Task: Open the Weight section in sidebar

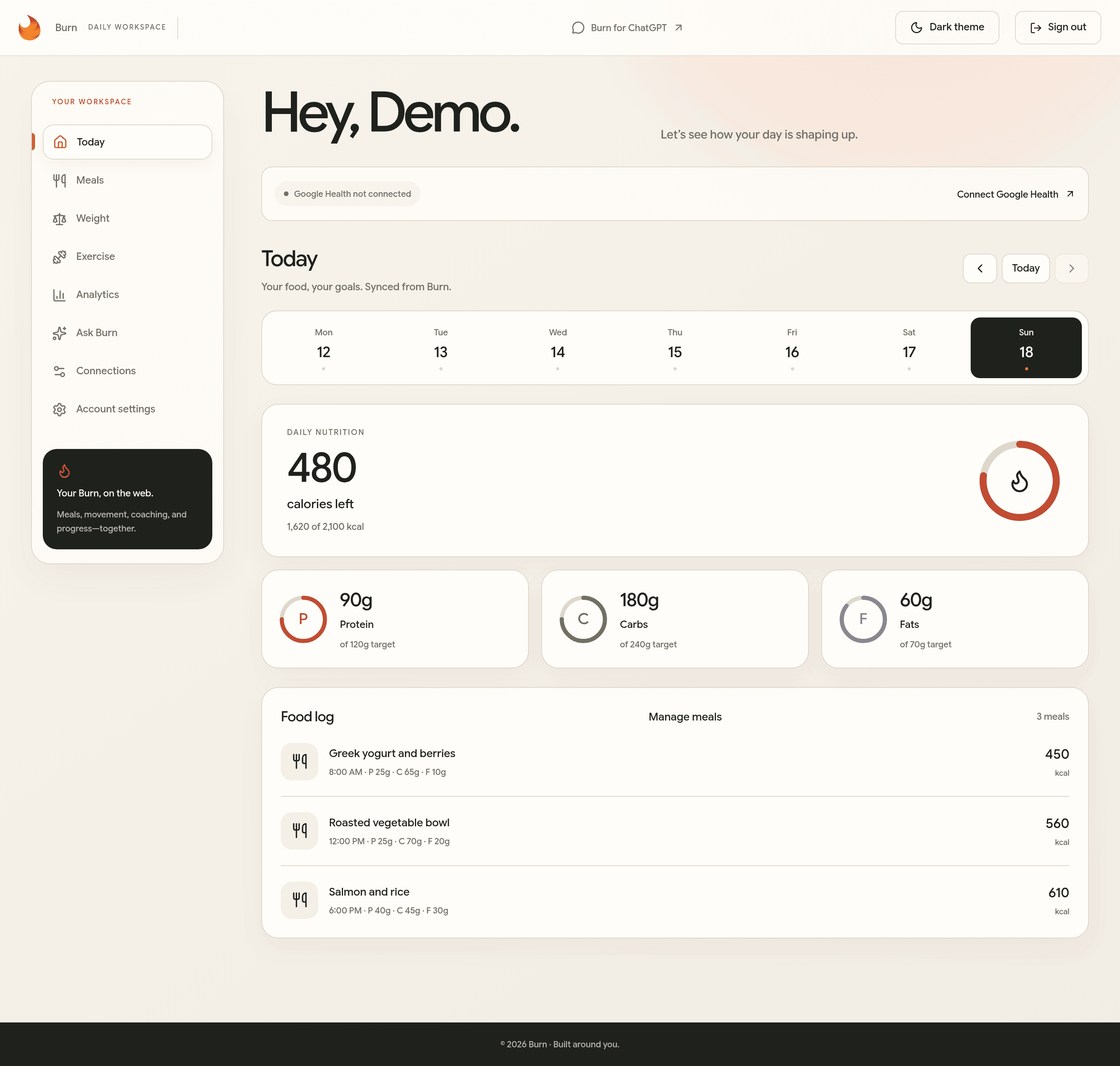Action: [127, 218]
